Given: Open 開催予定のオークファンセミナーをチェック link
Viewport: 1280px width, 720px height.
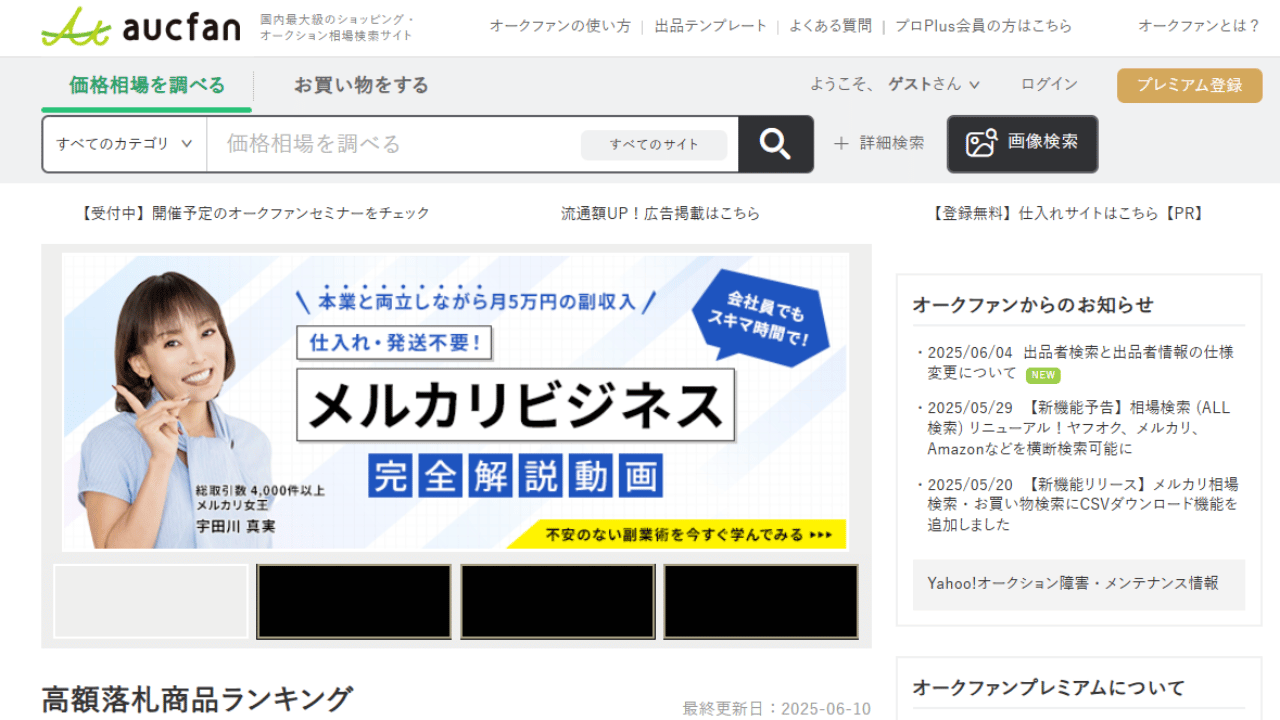Looking at the screenshot, I should [254, 213].
